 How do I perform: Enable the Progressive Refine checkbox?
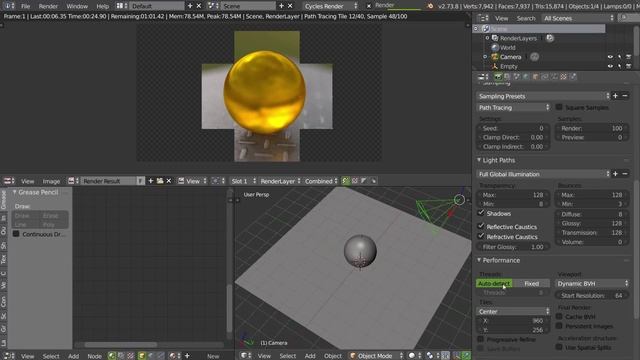(x=481, y=339)
